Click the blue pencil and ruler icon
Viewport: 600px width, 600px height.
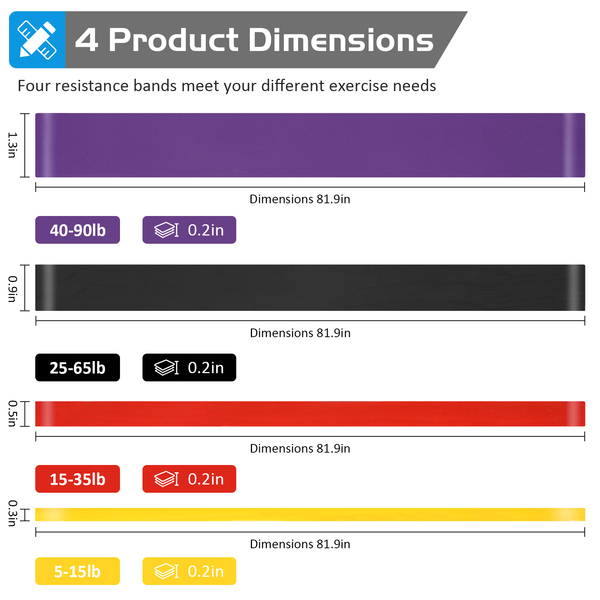(x=36, y=40)
